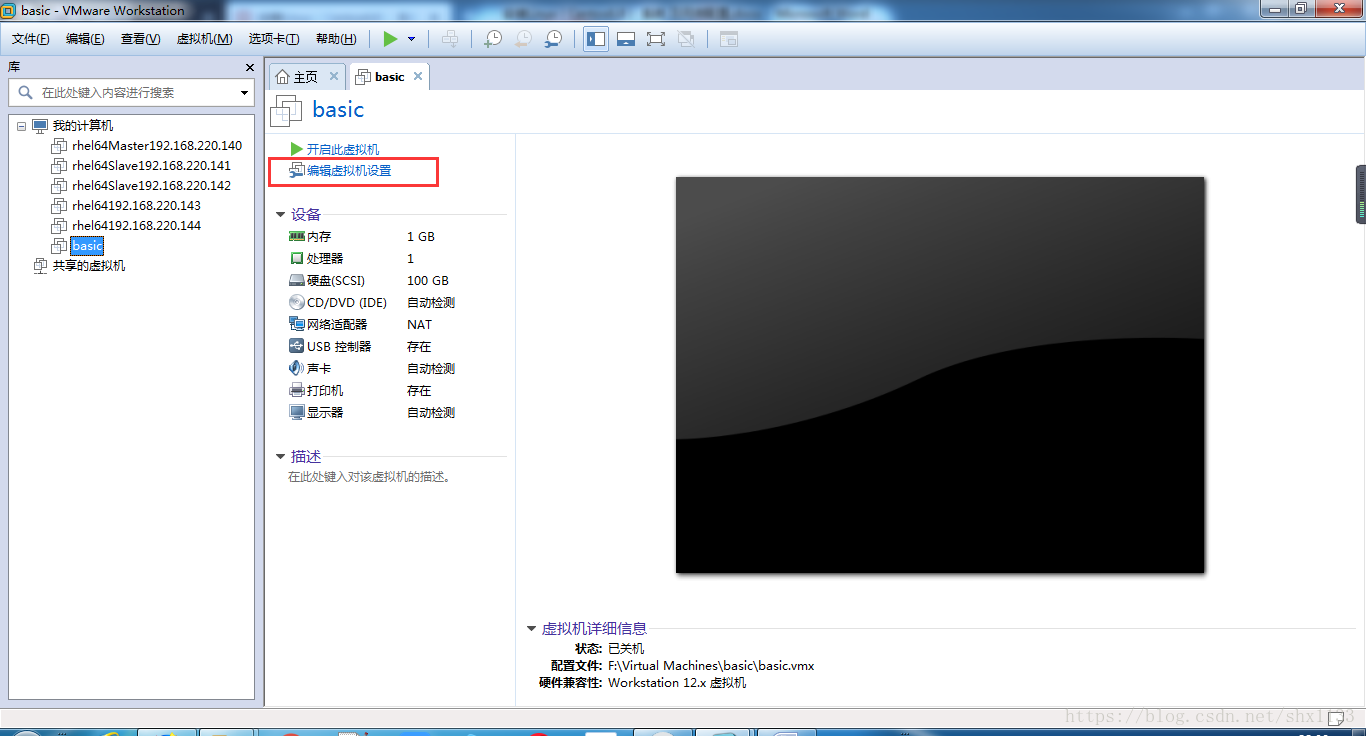This screenshot has width=1366, height=736.
Task: Close the 主页 tab with its X
Action: pos(334,76)
